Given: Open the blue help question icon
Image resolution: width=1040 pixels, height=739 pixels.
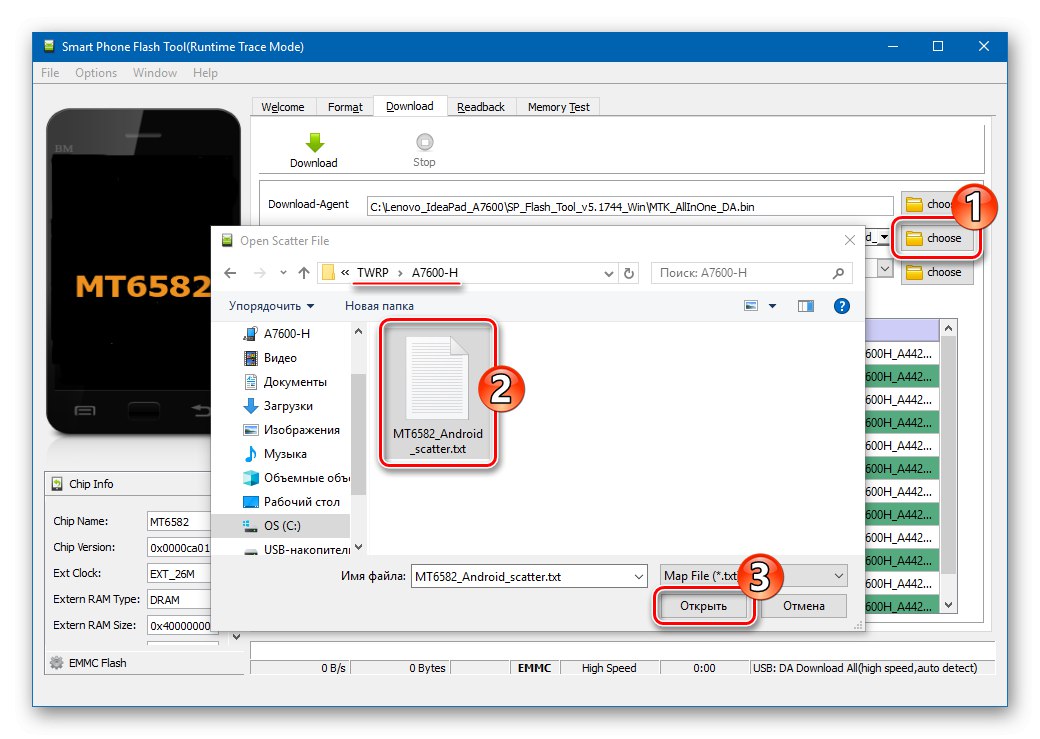Looking at the screenshot, I should 842,306.
